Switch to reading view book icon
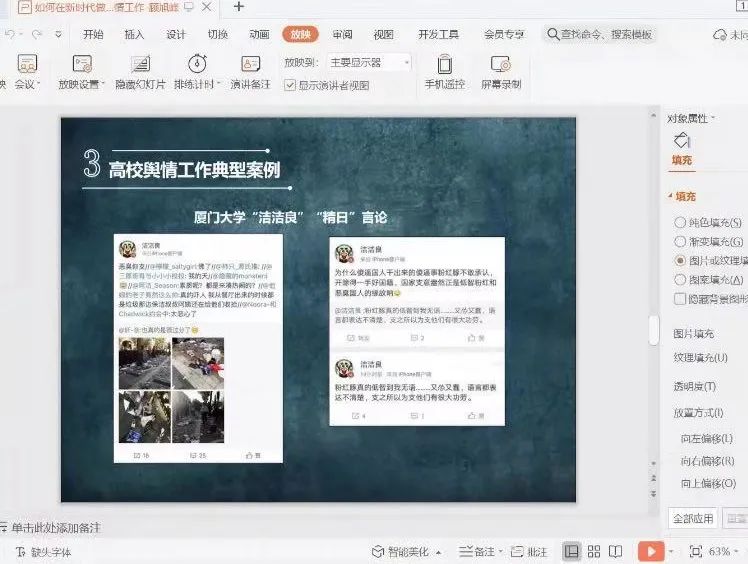748x564 pixels. pos(615,552)
